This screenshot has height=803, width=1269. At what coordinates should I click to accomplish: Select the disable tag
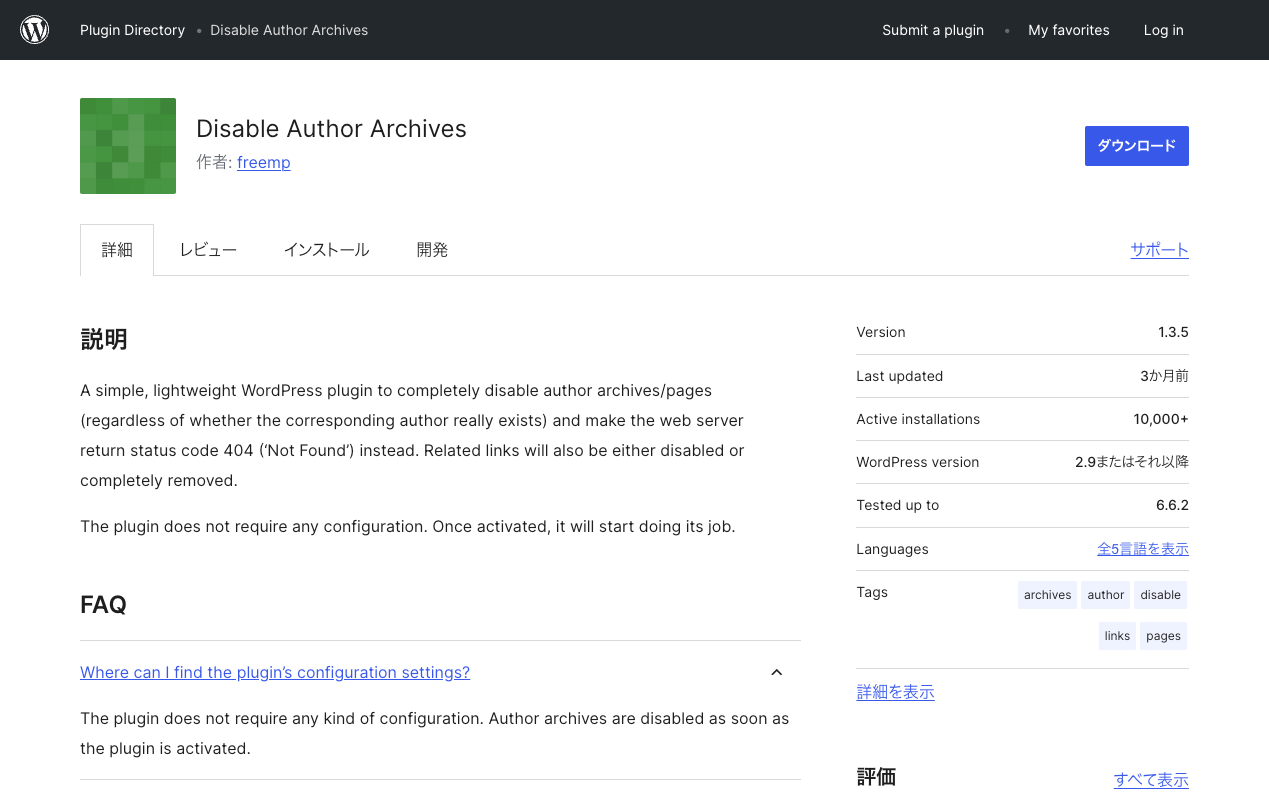[1161, 595]
